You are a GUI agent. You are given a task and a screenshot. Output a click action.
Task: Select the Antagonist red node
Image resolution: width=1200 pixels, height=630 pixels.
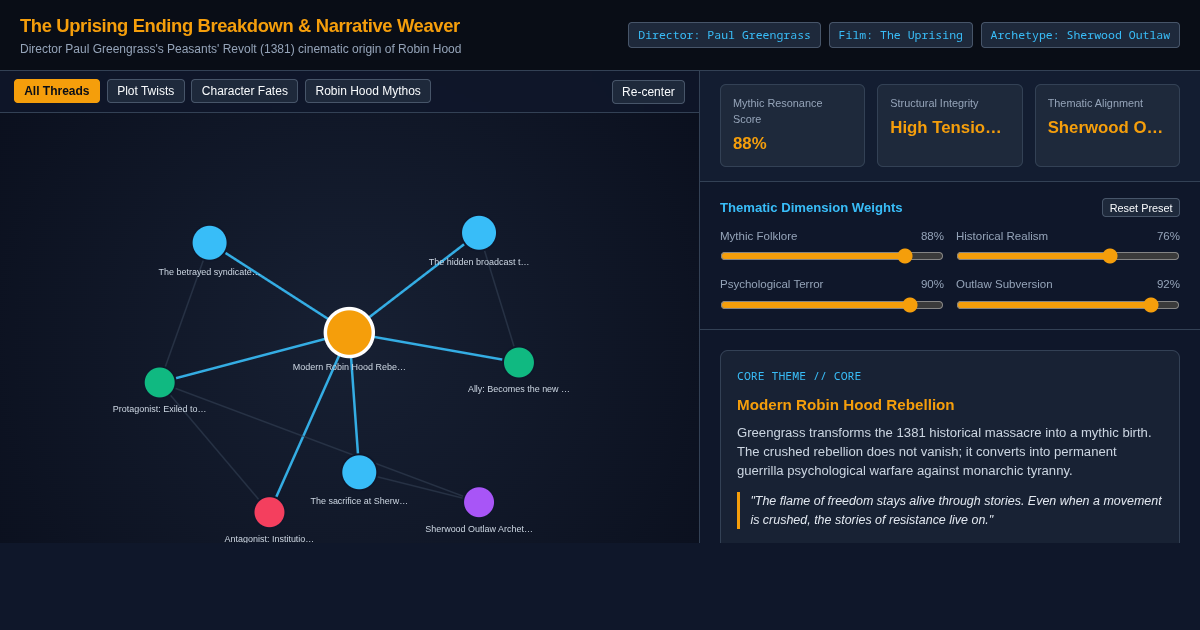269,512
